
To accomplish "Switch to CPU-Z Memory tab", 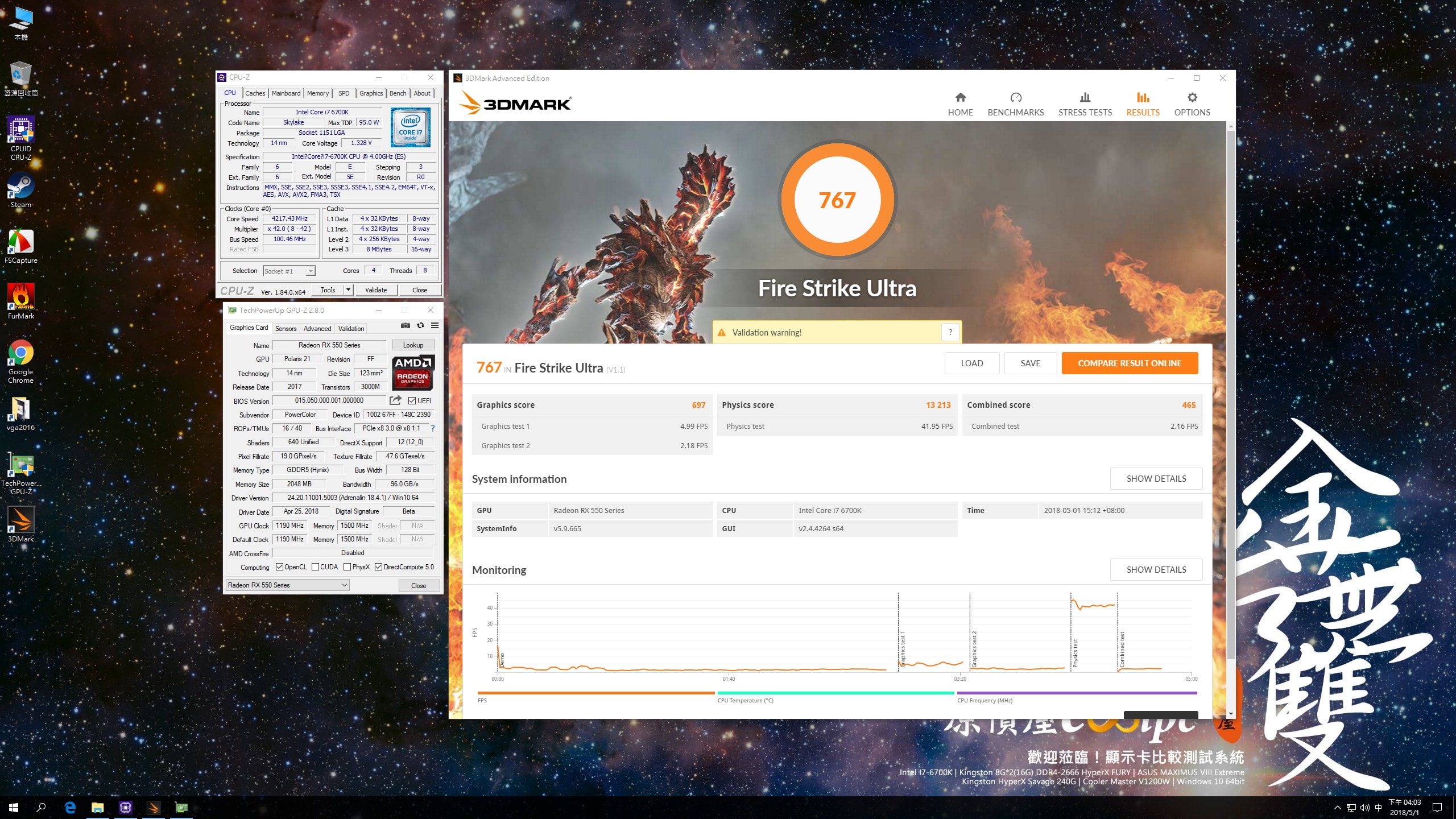I will 318,93.
